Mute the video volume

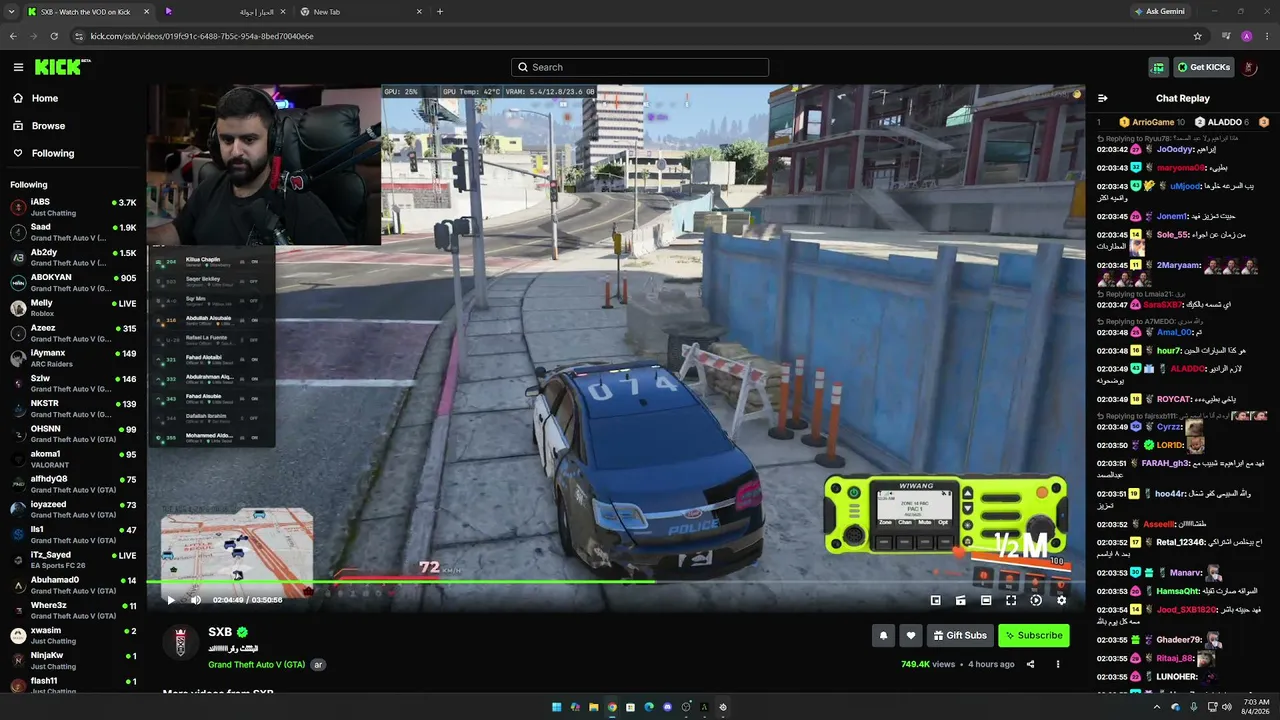click(x=196, y=600)
